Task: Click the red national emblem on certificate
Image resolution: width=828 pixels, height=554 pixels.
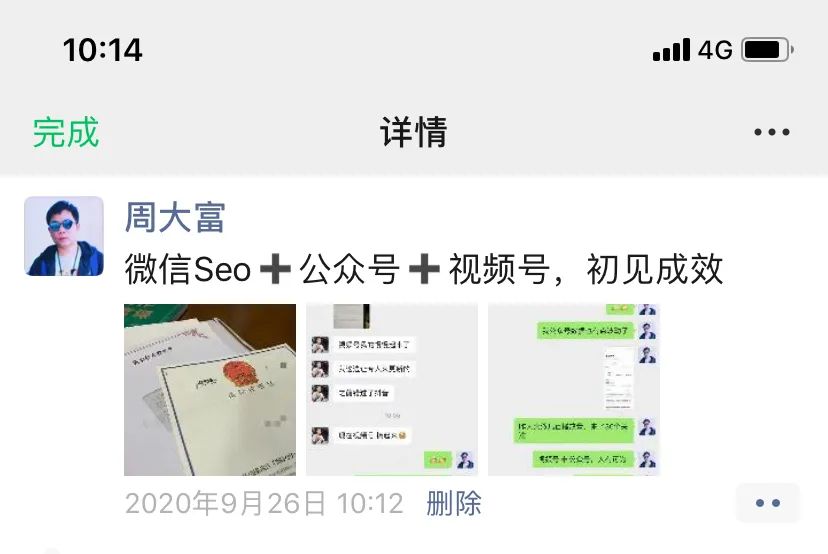Action: click(239, 372)
